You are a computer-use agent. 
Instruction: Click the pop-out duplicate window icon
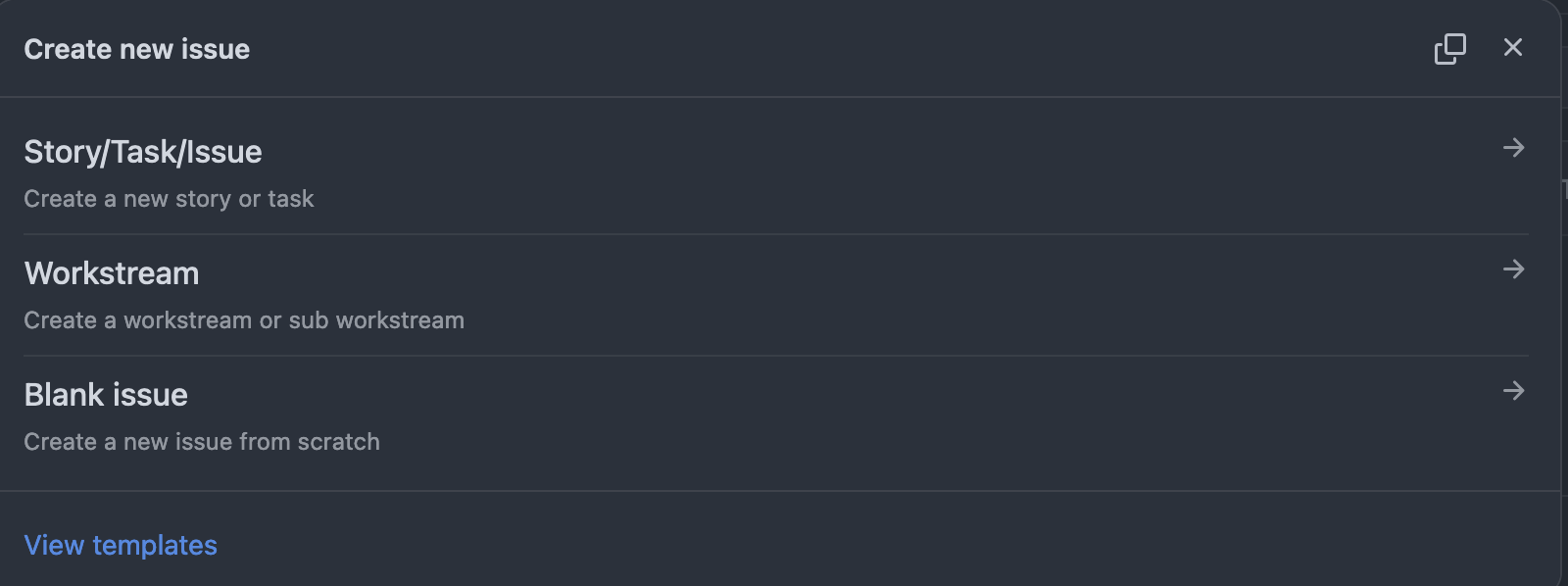click(x=1449, y=49)
